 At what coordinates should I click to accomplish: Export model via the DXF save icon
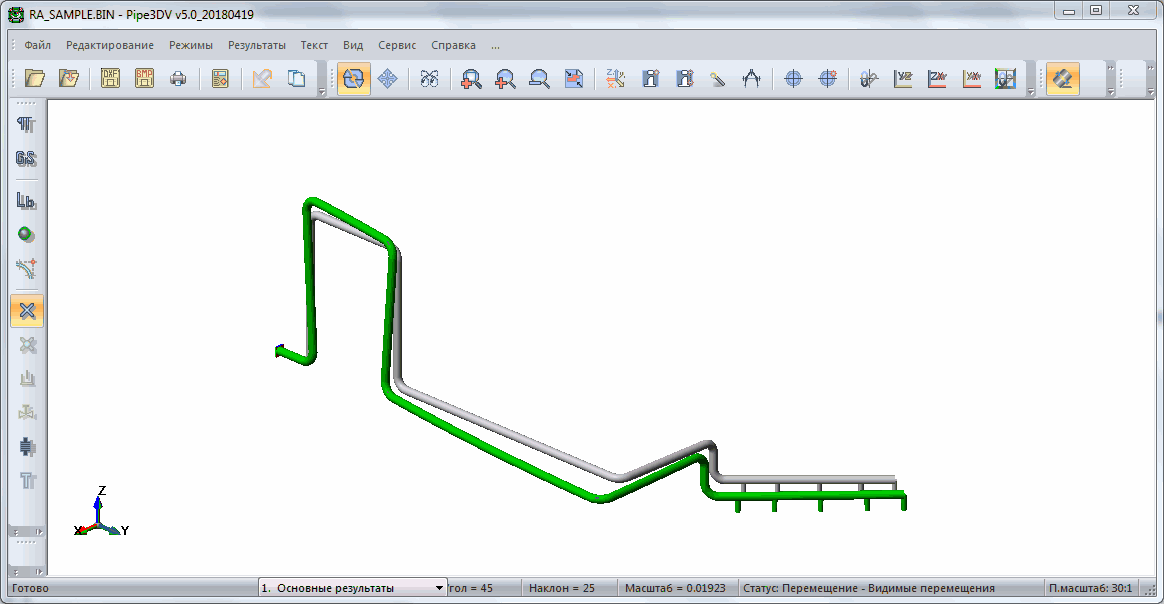110,79
